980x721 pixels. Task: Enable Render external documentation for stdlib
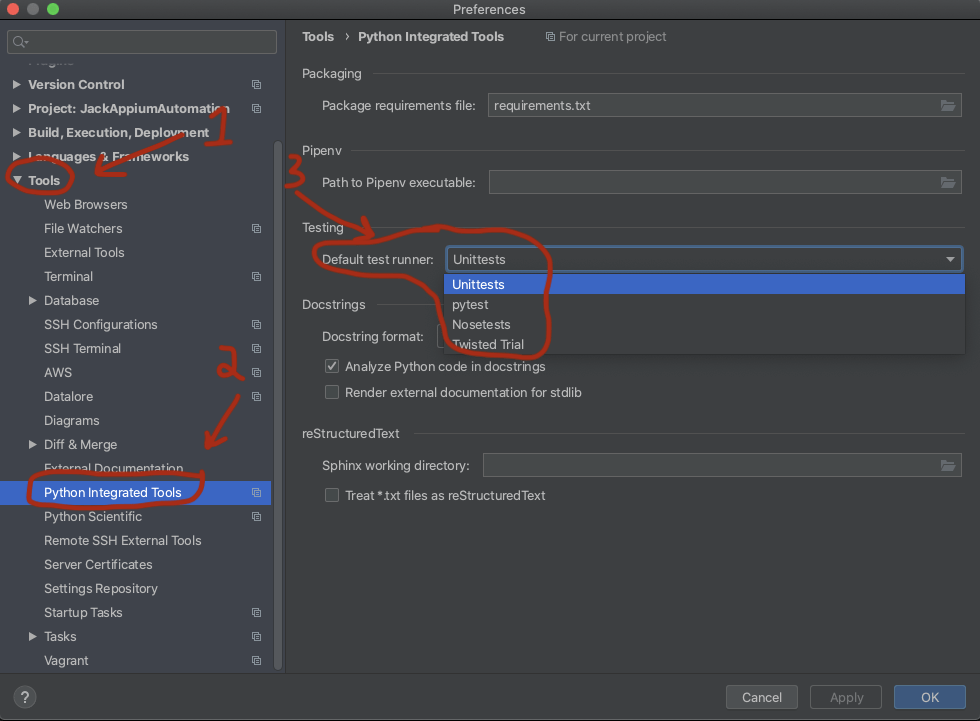(331, 392)
